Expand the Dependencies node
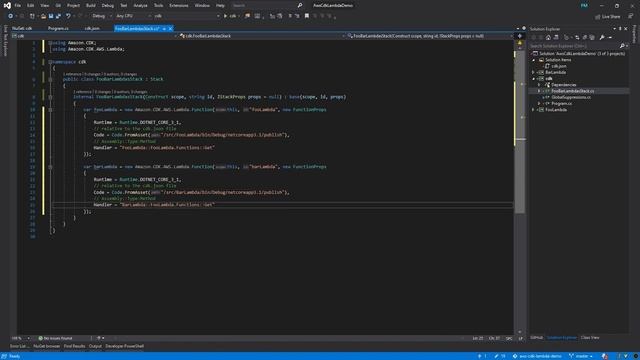This screenshot has height=360, width=640. (539, 85)
